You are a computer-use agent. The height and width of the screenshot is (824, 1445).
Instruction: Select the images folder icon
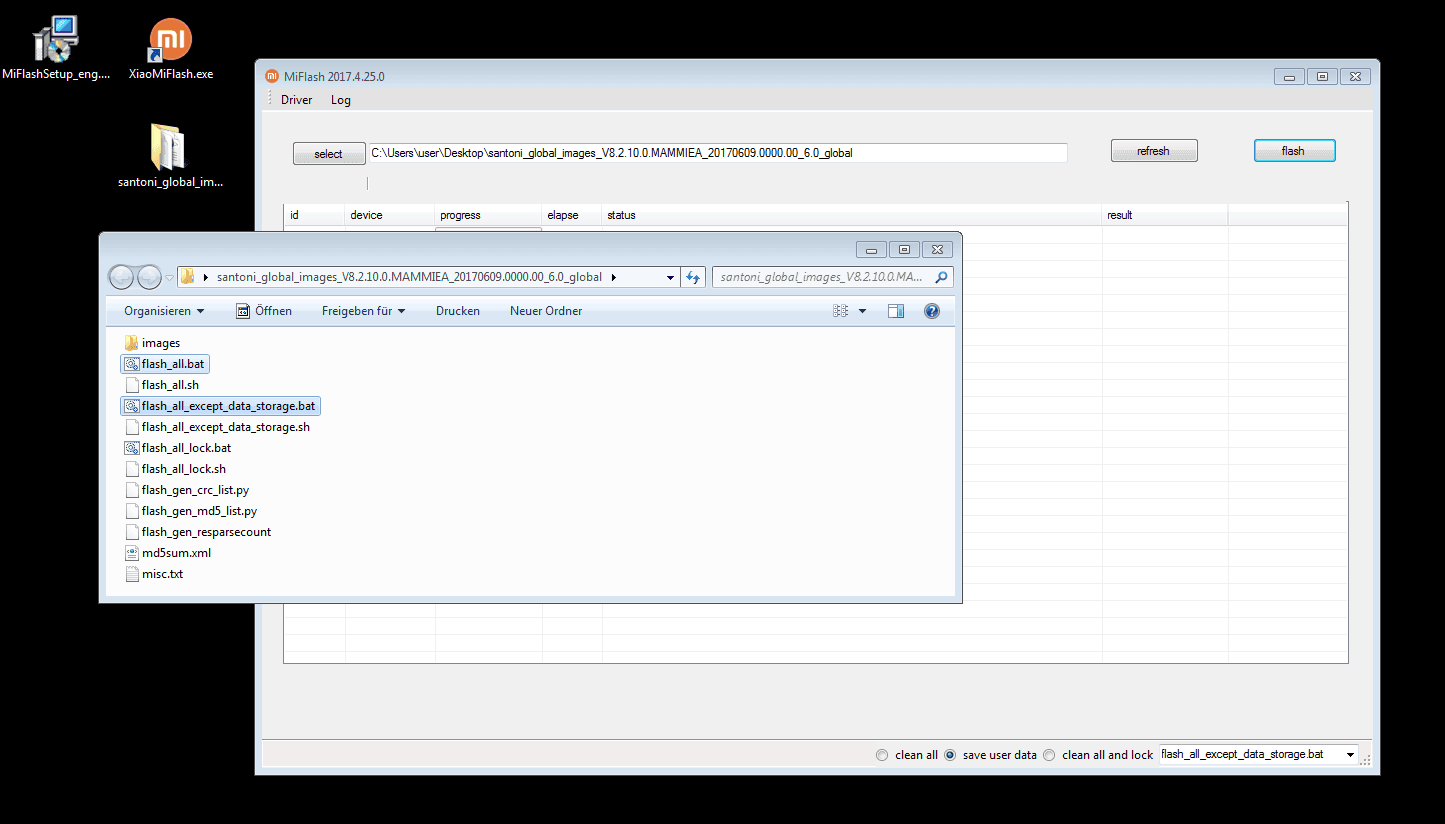coord(131,343)
